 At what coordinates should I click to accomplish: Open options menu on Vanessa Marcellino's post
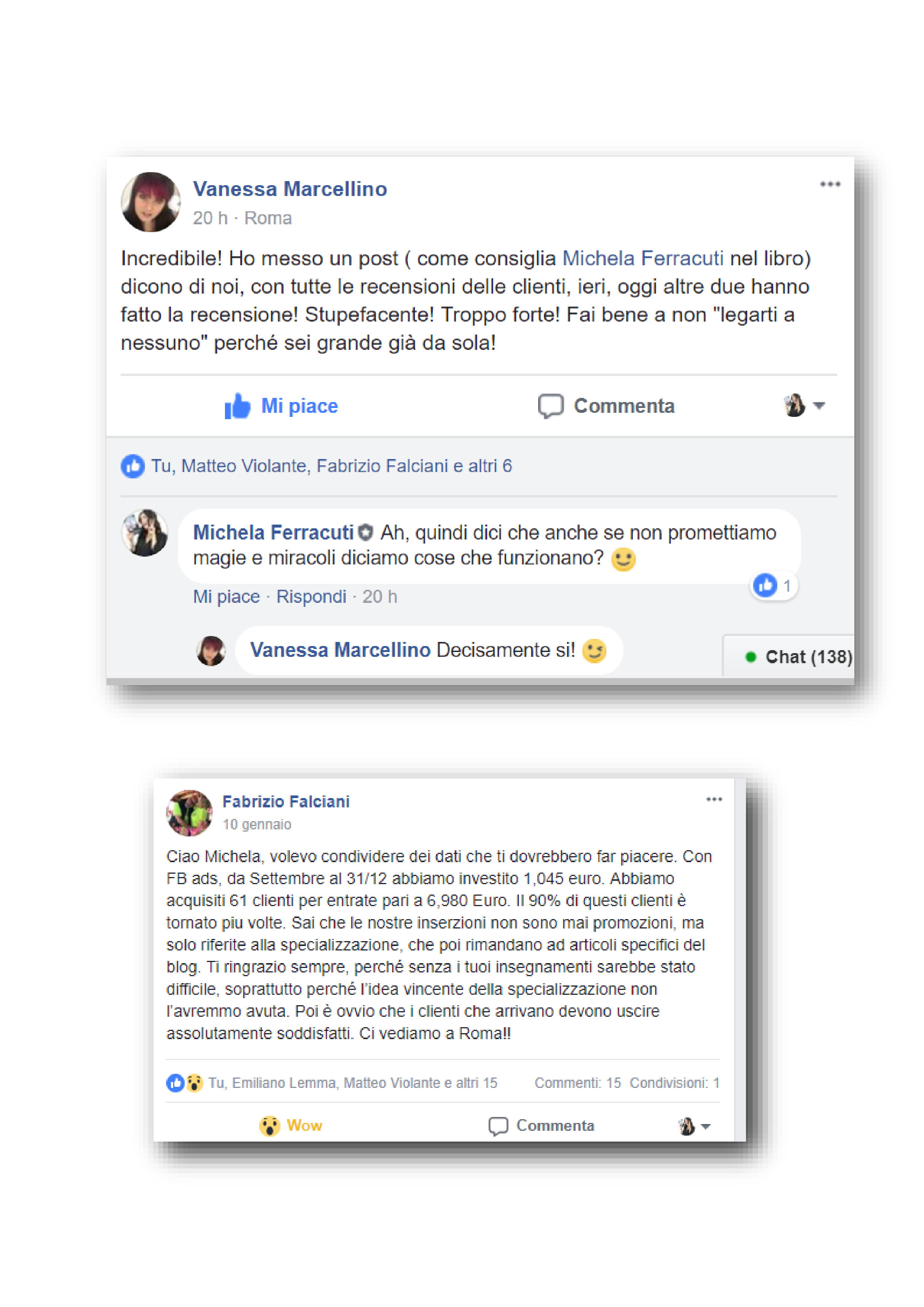pos(829,184)
